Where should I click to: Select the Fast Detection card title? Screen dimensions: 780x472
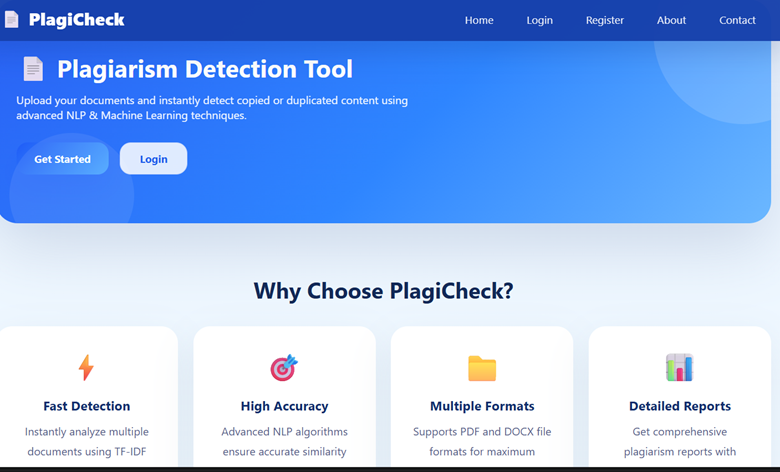coord(87,406)
